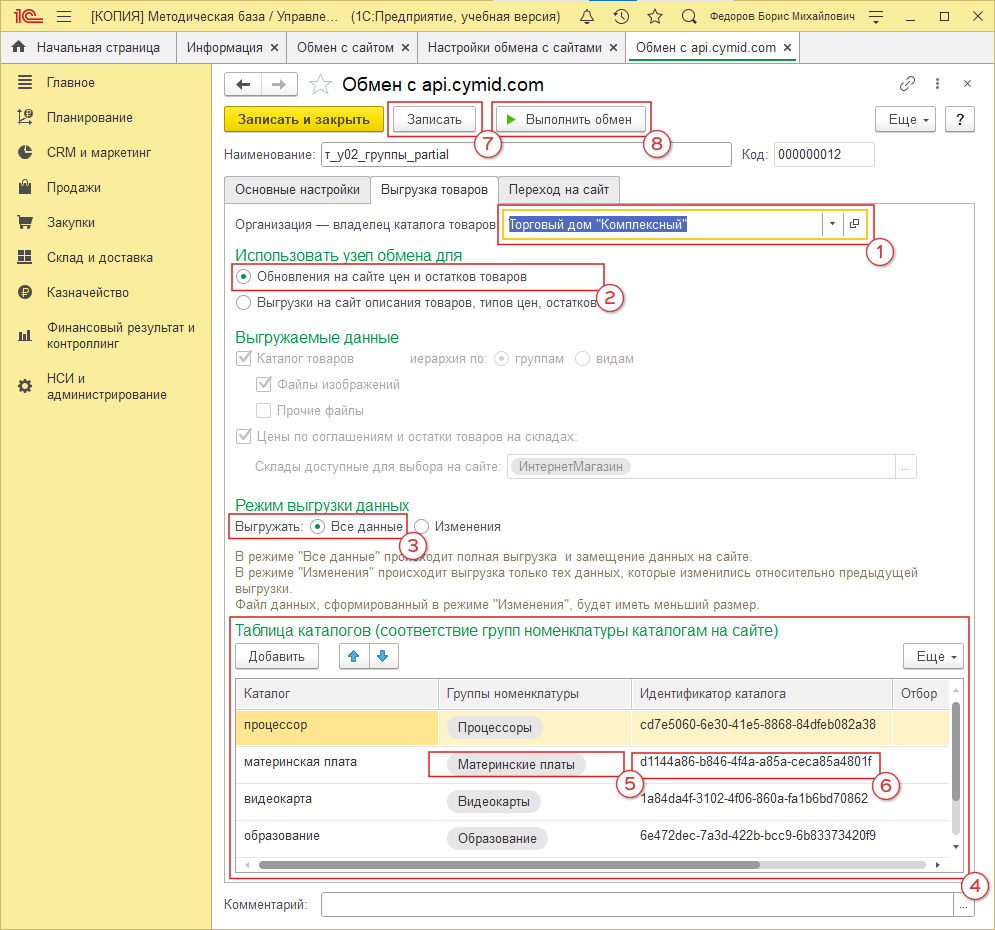
Task: Open the notifications bell icon
Action: (x=588, y=17)
